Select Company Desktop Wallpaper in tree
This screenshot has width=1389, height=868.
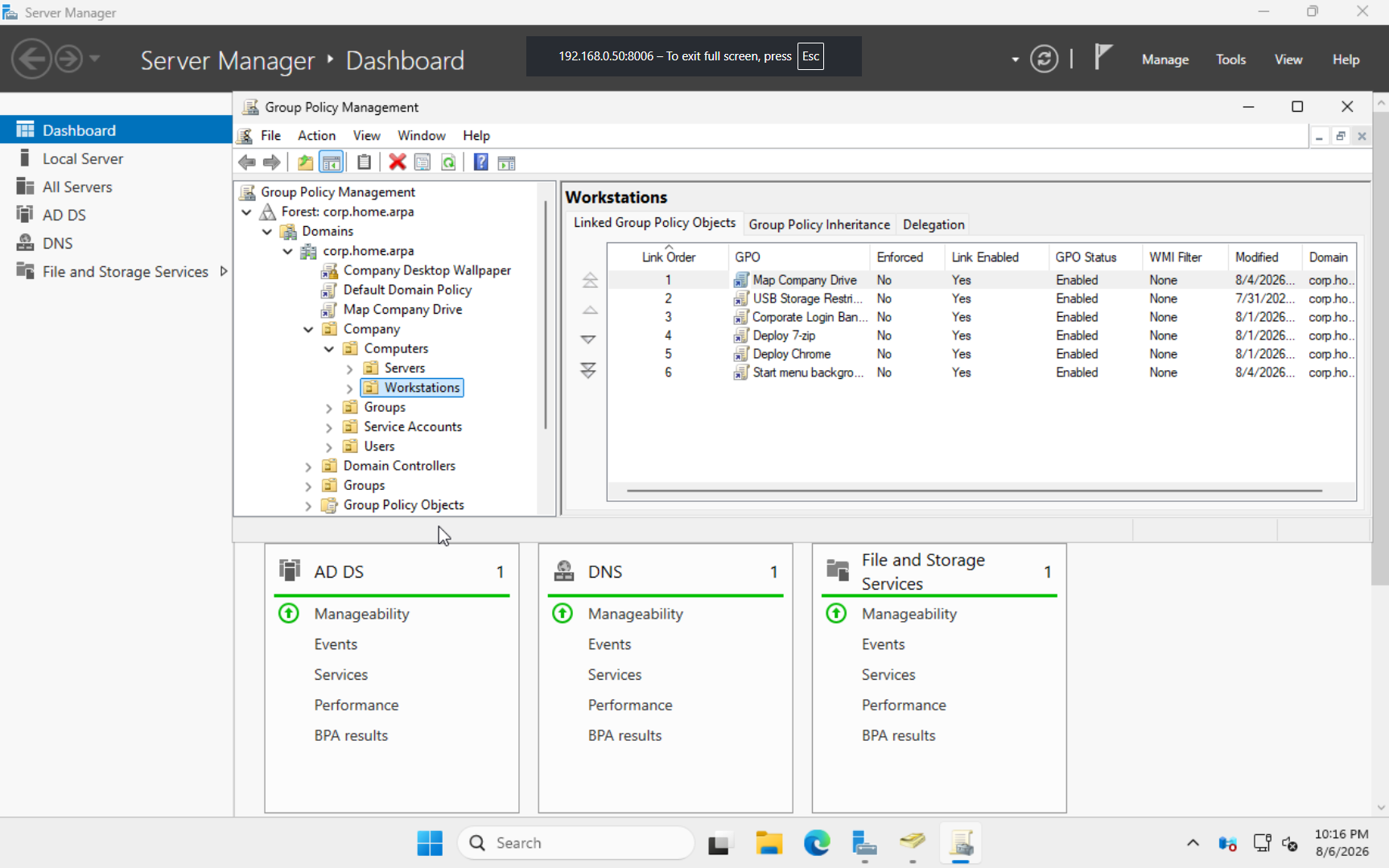[427, 270]
